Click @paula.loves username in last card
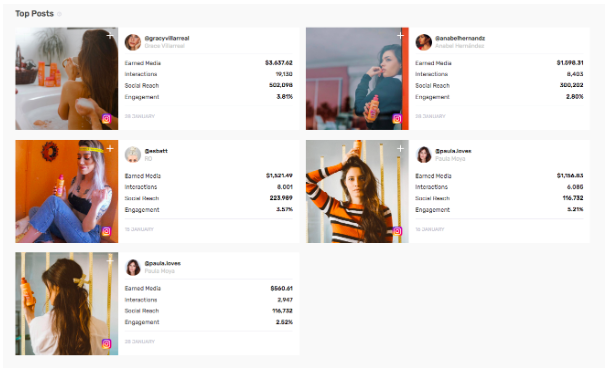This screenshot has width=610, height=371. coord(163,263)
